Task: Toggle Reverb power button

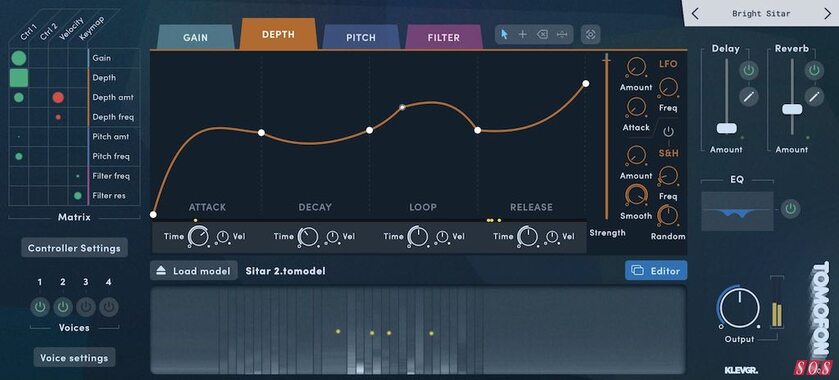Action: tap(814, 70)
